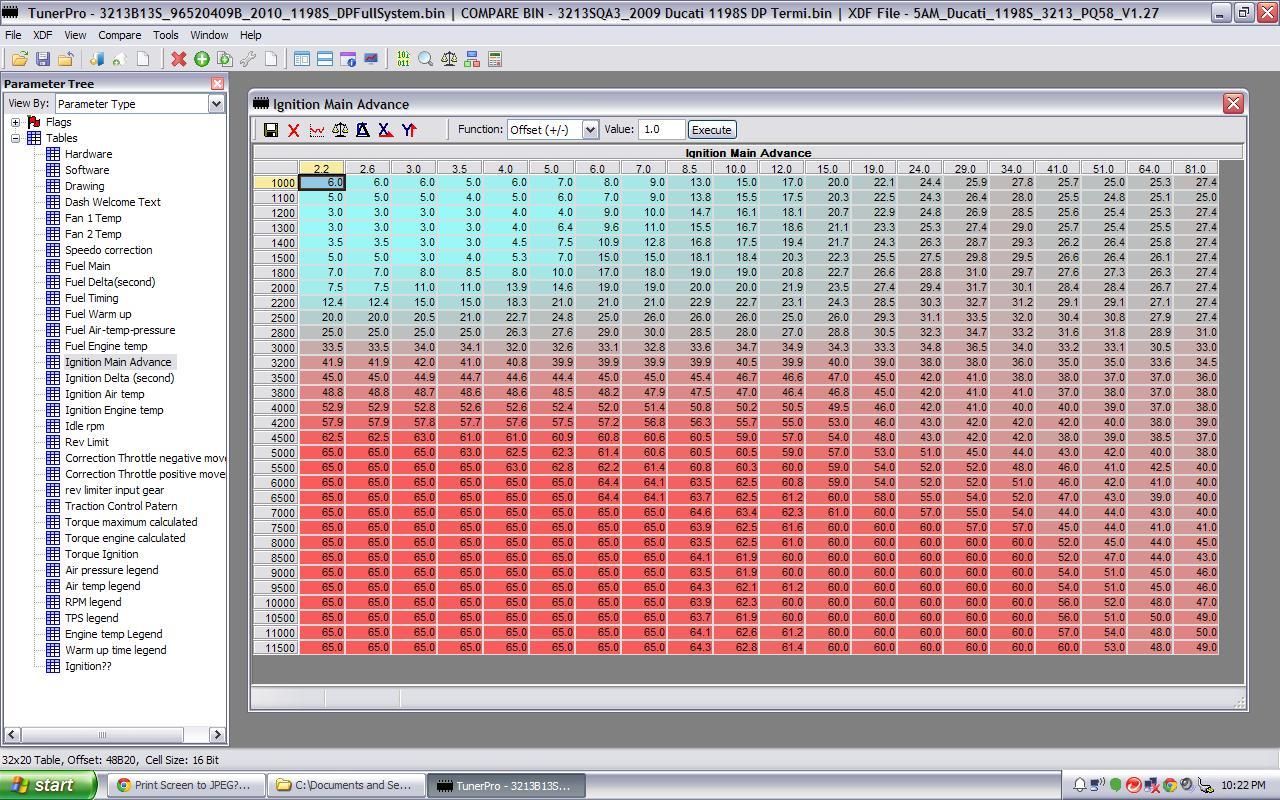
Task: Click the 1000 rpm row header
Action: (x=276, y=183)
